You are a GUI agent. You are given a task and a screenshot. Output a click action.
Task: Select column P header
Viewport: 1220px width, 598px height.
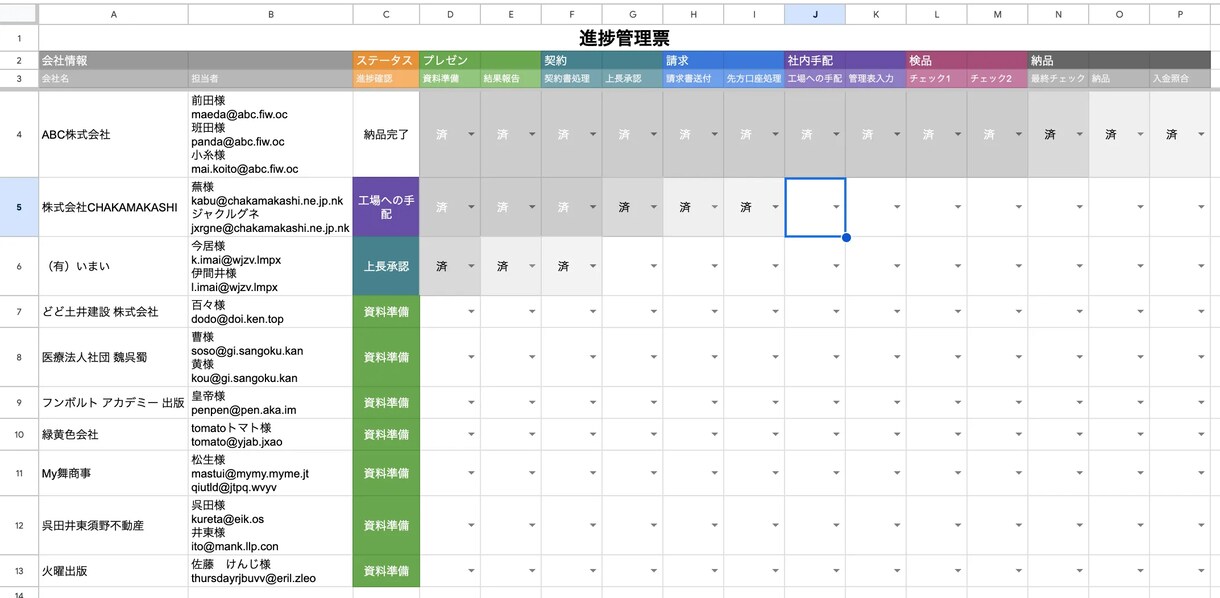point(1179,14)
